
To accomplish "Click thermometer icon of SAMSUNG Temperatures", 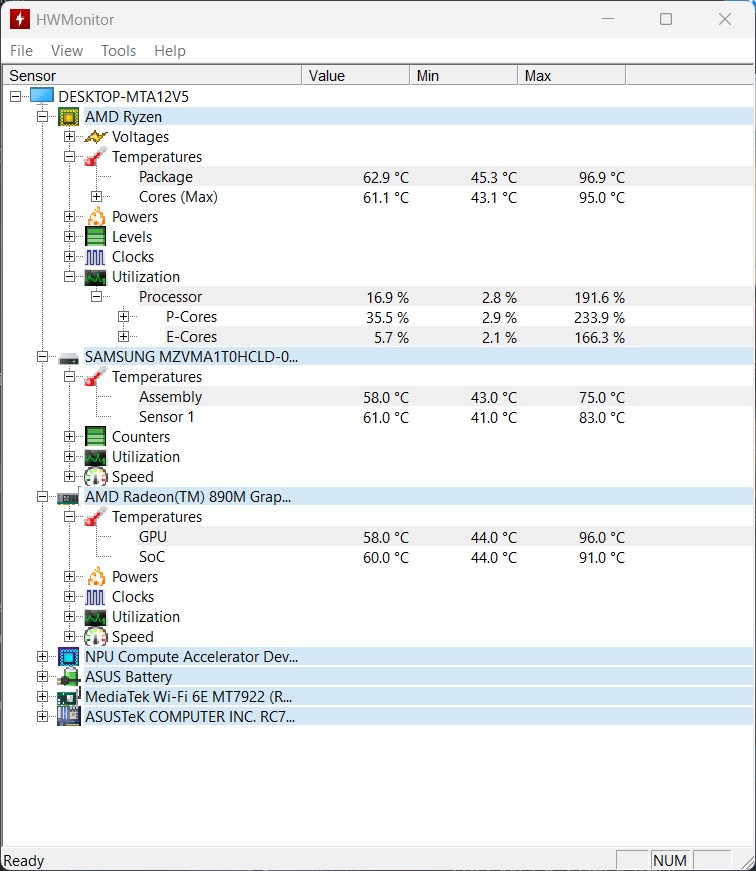I will click(96, 377).
